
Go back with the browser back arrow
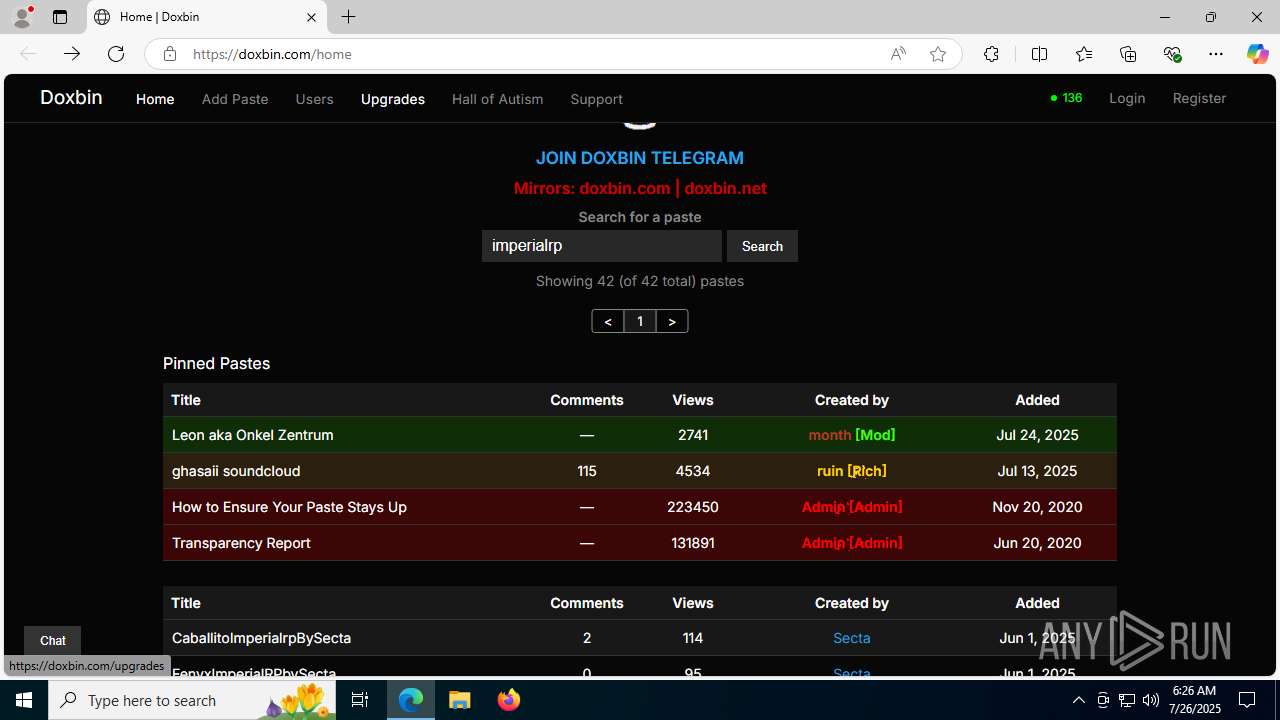(28, 54)
